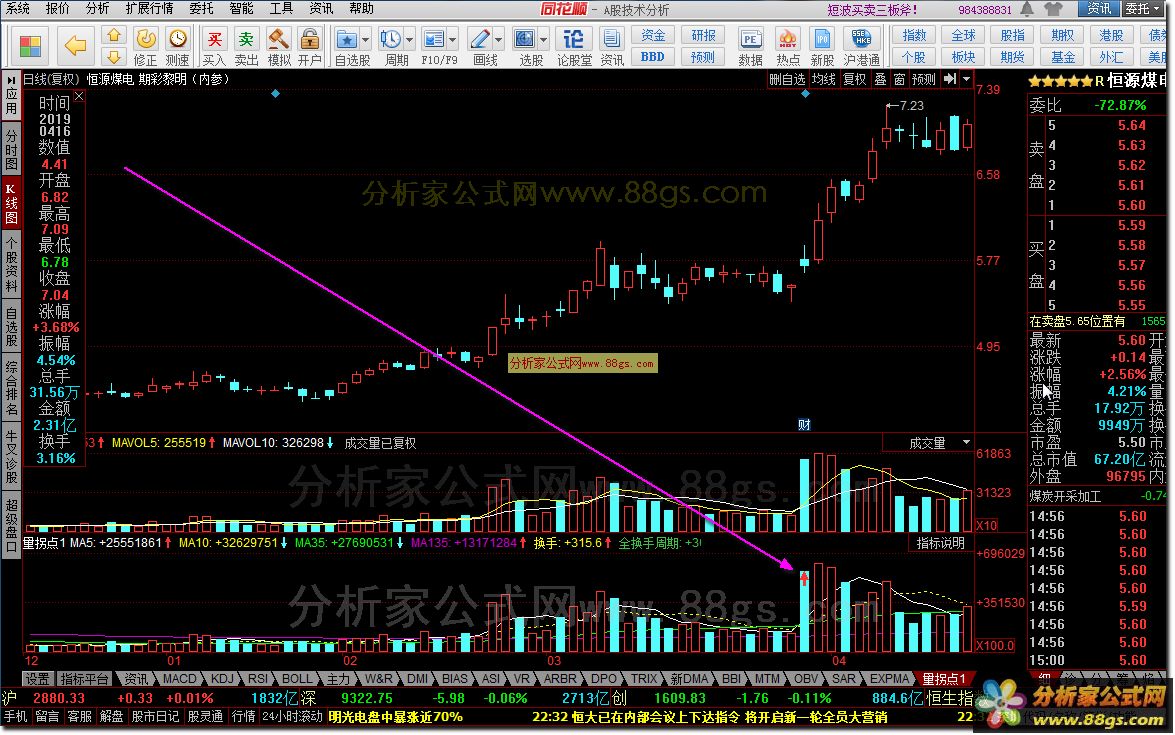Click the 指数 market button
The image size is (1175, 735).
[914, 35]
